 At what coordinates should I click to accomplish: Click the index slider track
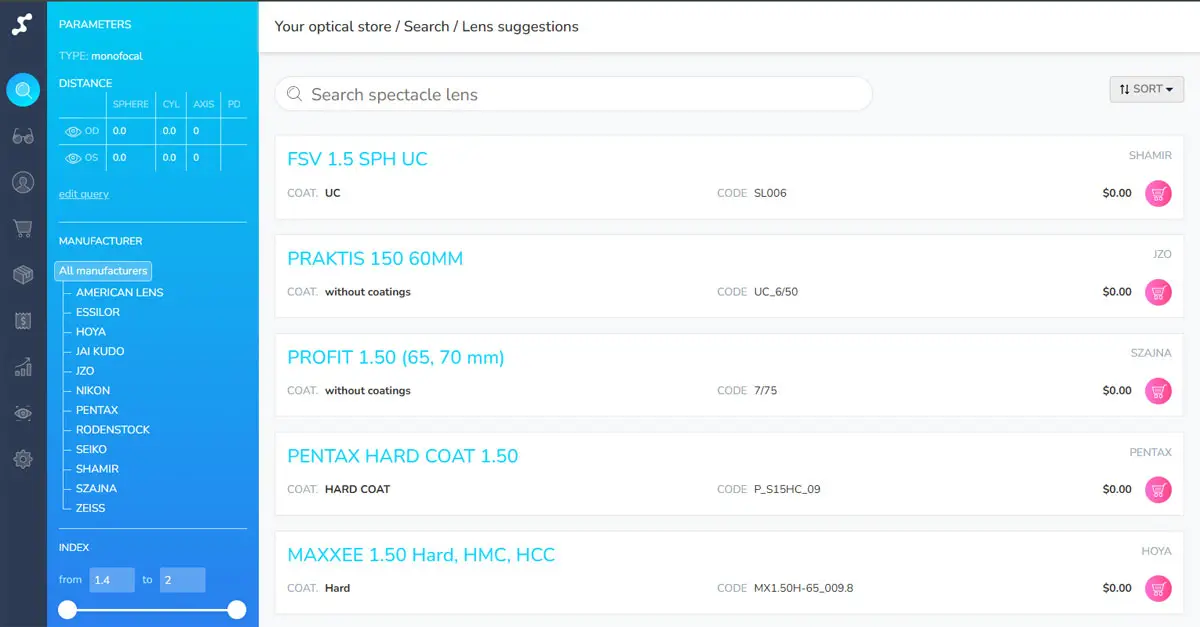(x=152, y=610)
